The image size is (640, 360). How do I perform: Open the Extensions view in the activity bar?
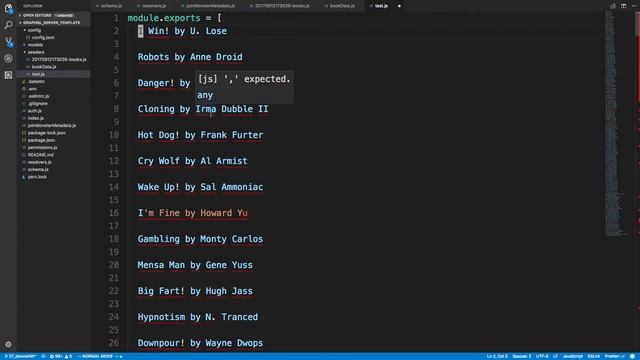click(8, 75)
